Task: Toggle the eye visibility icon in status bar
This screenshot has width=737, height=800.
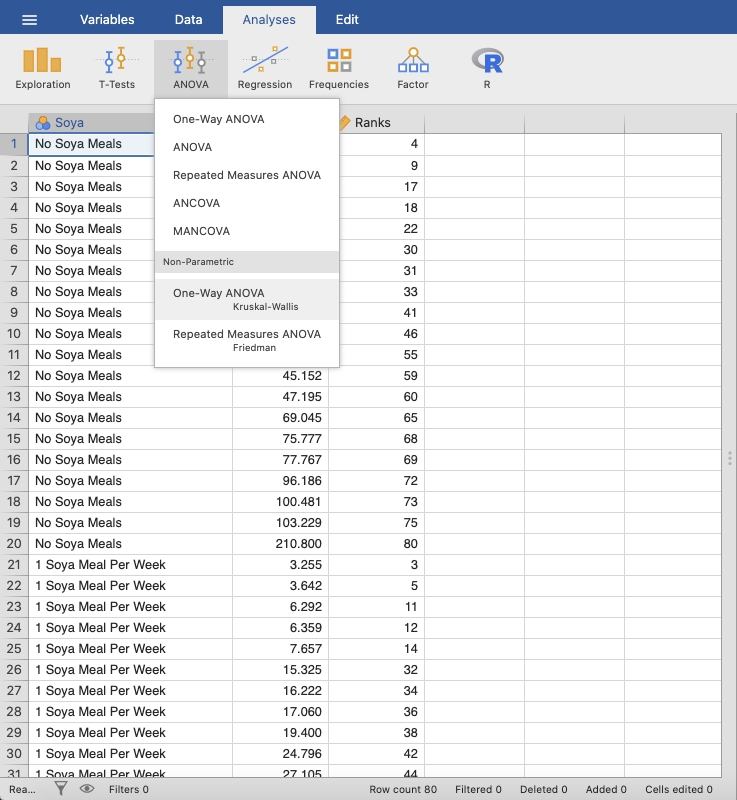Action: click(87, 789)
